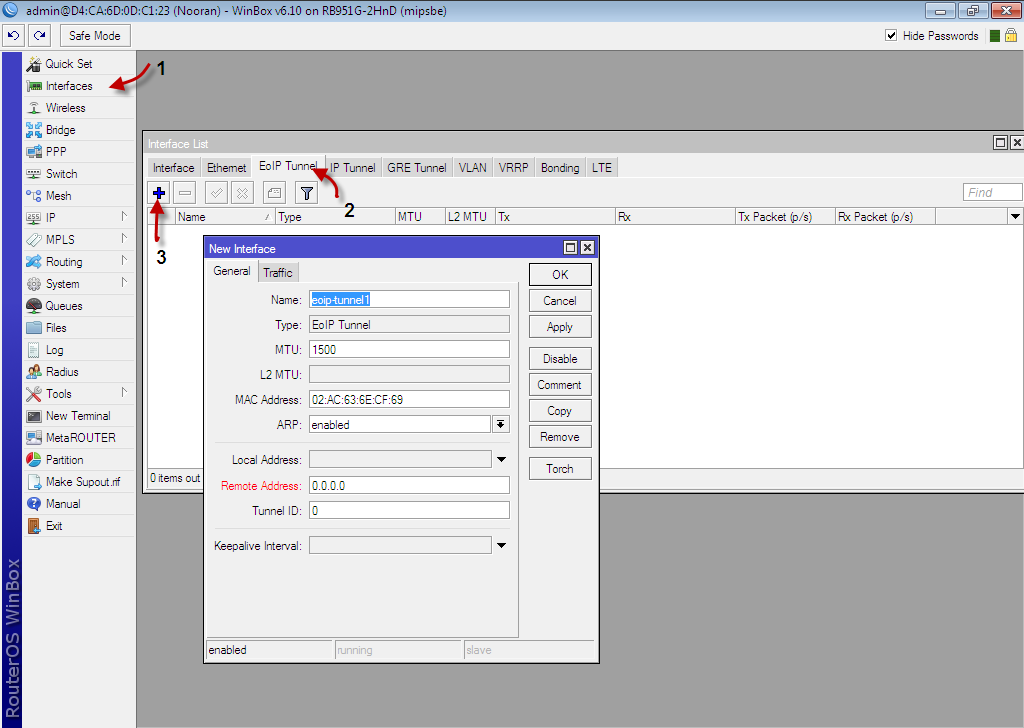Click the Wireless antenna icon
The width and height of the screenshot is (1024, 728).
click(34, 108)
